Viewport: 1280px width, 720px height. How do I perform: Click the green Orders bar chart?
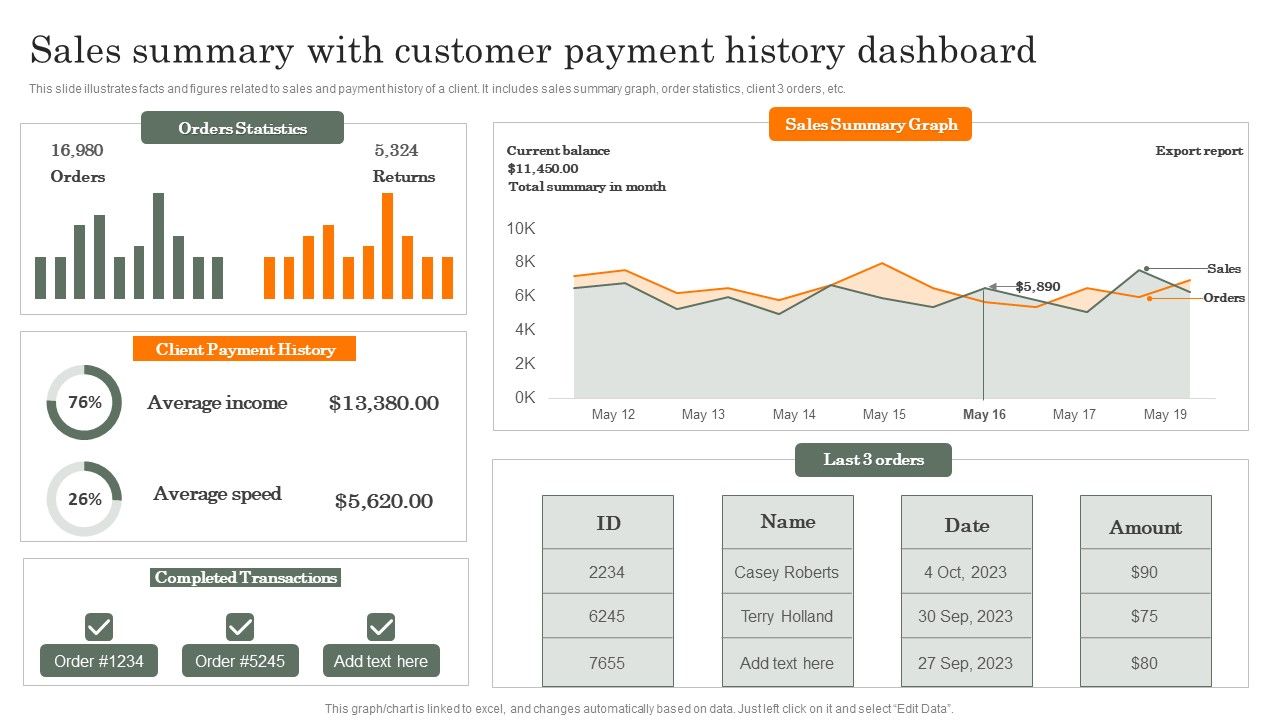click(x=129, y=246)
